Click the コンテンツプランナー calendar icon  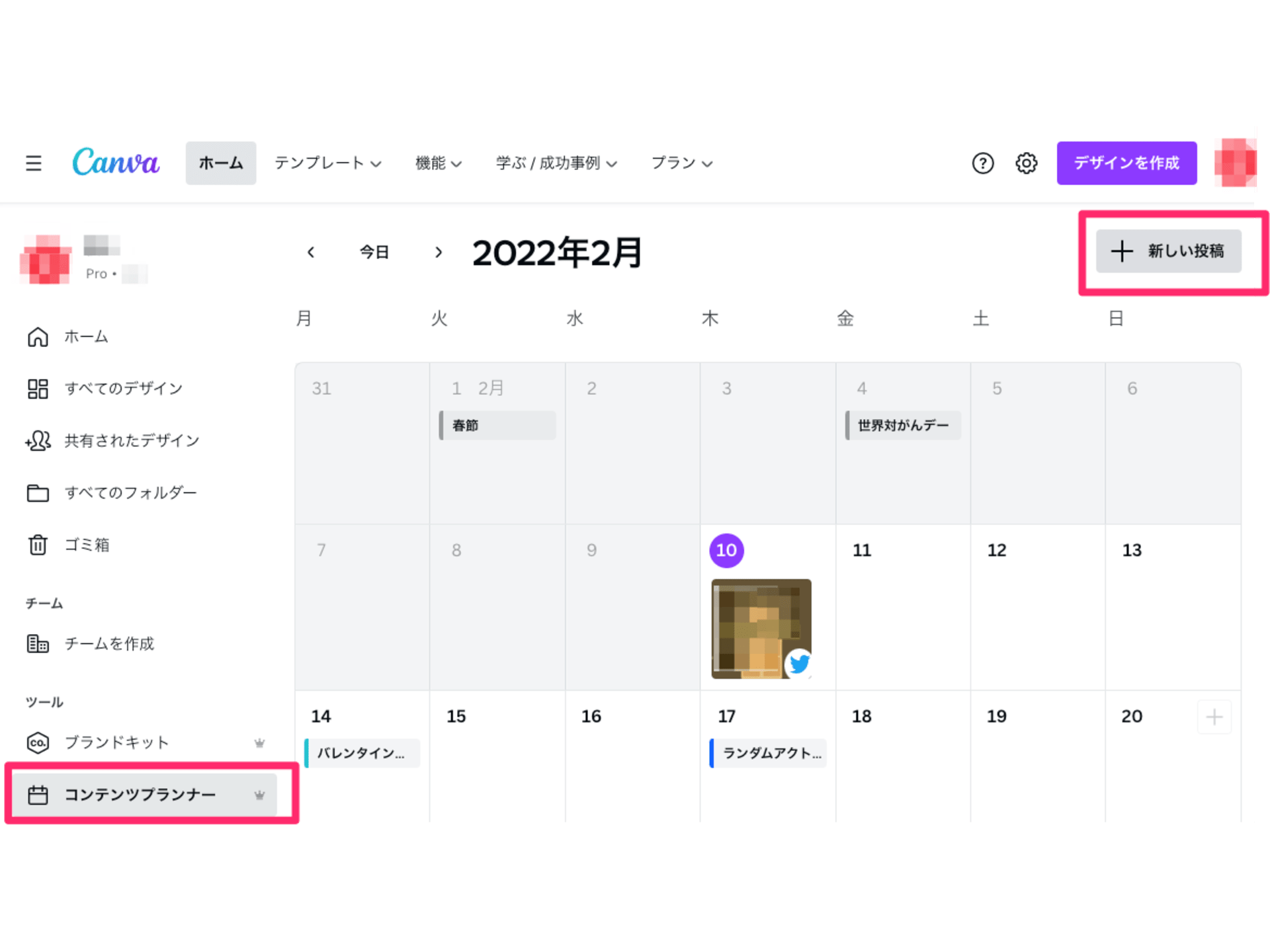38,795
